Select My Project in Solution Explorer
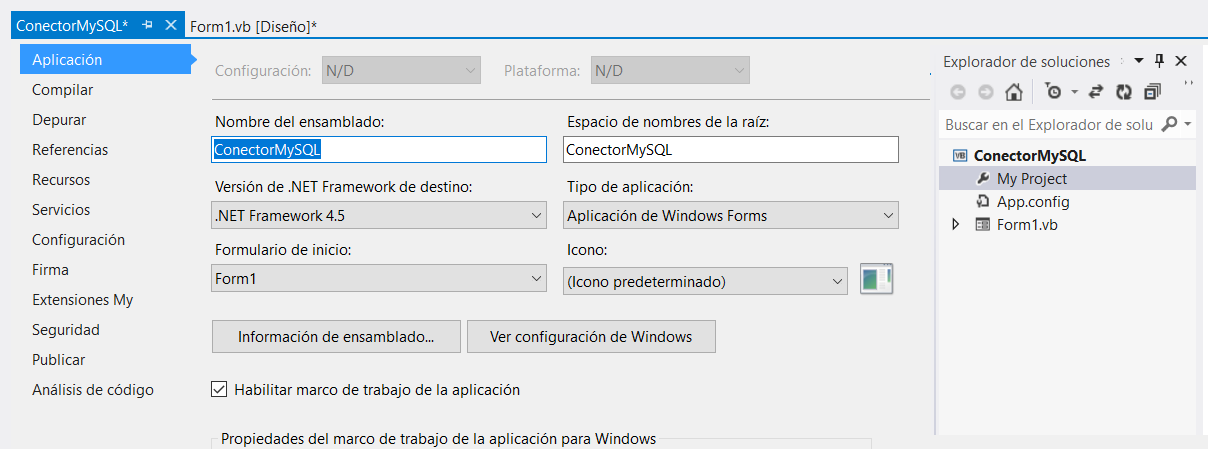 1032,179
